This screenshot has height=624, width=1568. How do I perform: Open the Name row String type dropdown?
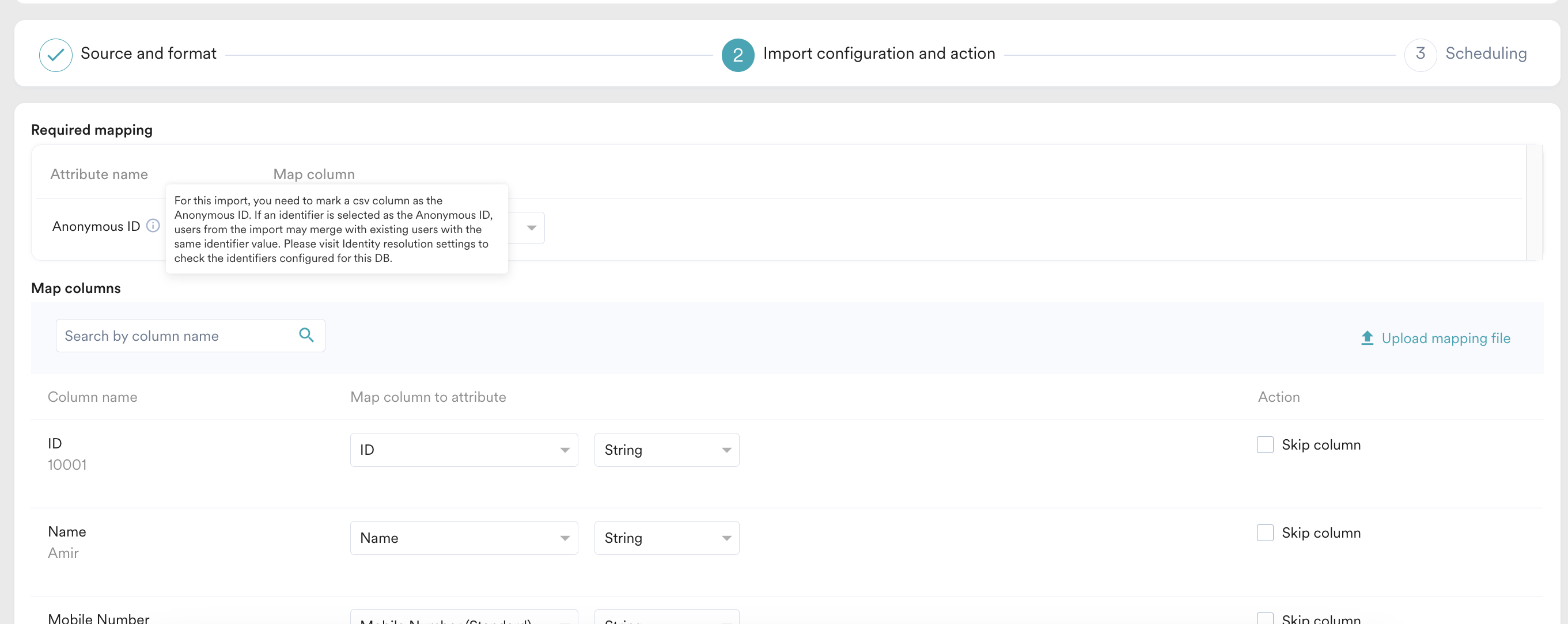pyautogui.click(x=666, y=538)
